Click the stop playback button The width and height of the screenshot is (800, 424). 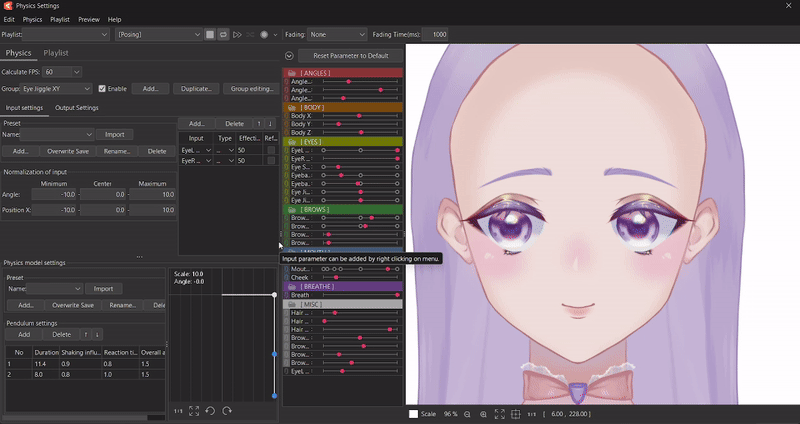pyautogui.click(x=211, y=34)
